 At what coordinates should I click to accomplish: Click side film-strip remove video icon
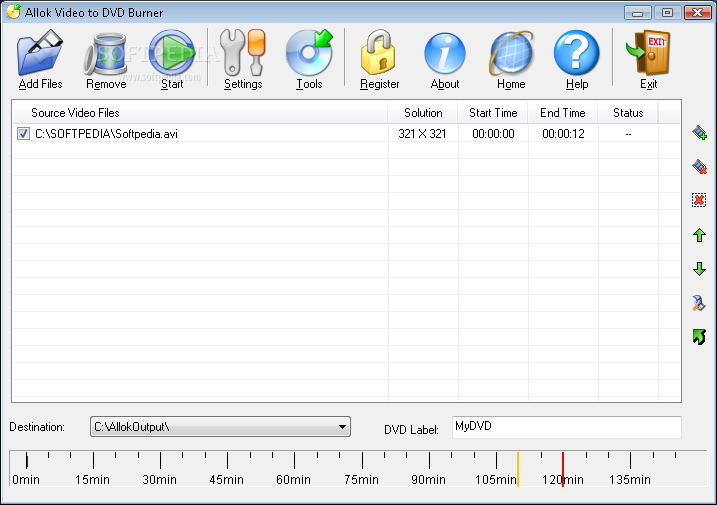point(699,167)
